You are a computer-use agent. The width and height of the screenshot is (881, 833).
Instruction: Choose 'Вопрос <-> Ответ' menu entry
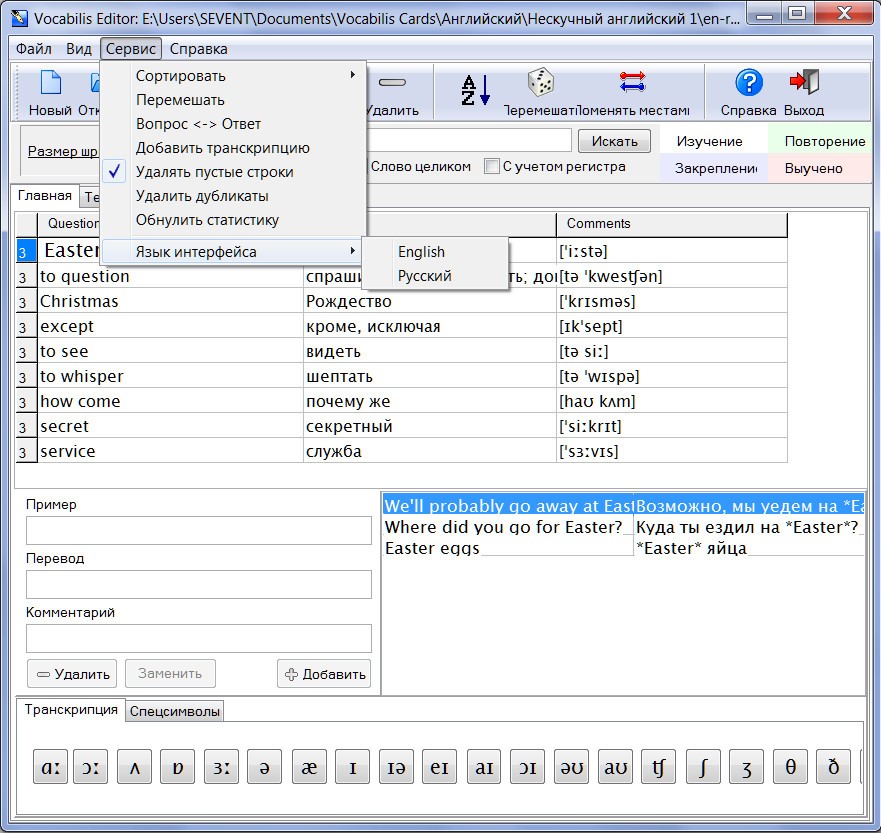(233, 124)
